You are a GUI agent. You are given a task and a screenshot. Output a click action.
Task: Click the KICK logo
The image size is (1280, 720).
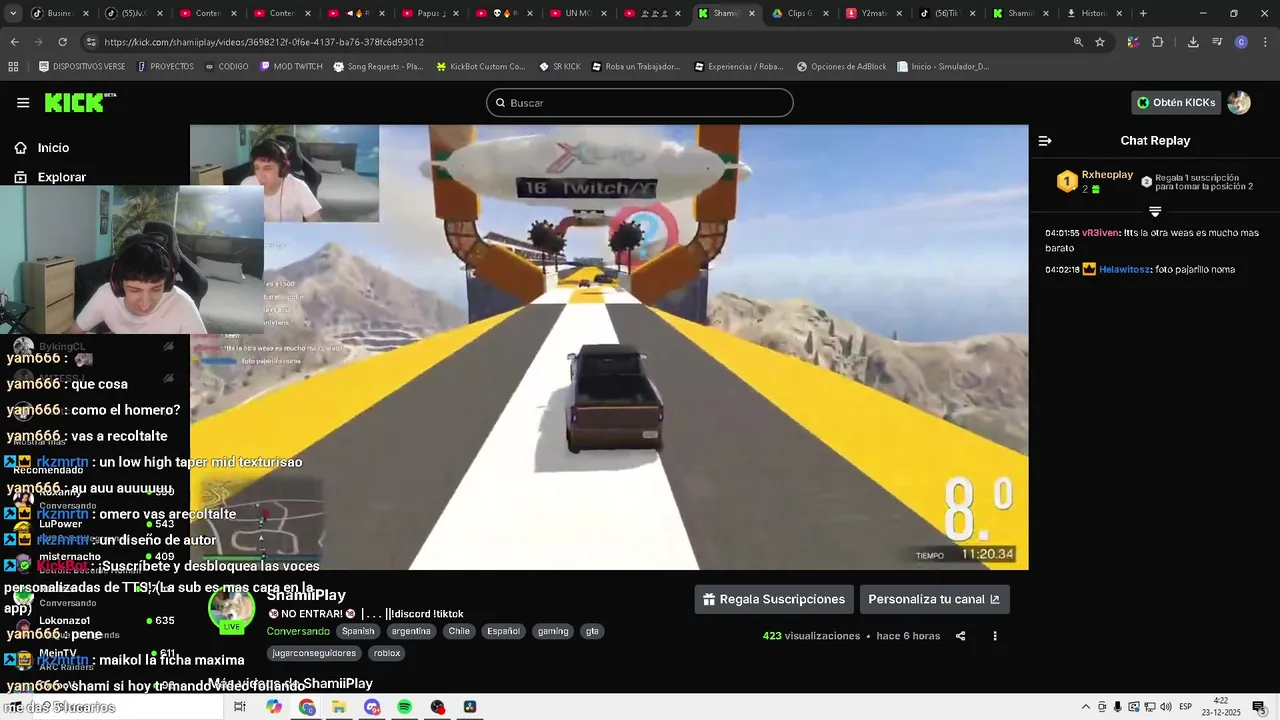click(79, 102)
